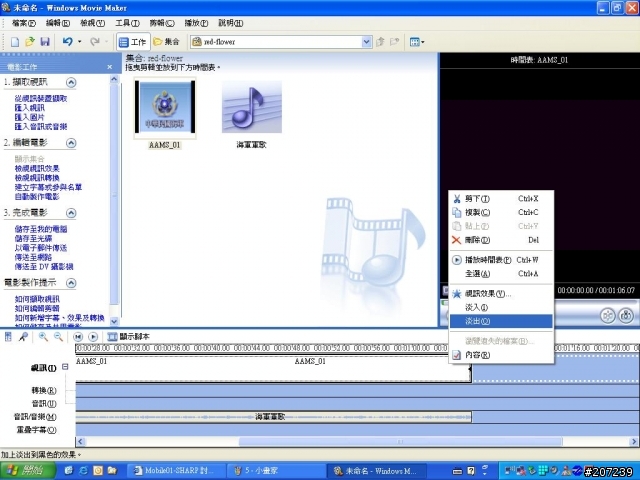Image resolution: width=640 pixels, height=480 pixels.
Task: Choose 全選 in the context menu
Action: click(x=501, y=273)
